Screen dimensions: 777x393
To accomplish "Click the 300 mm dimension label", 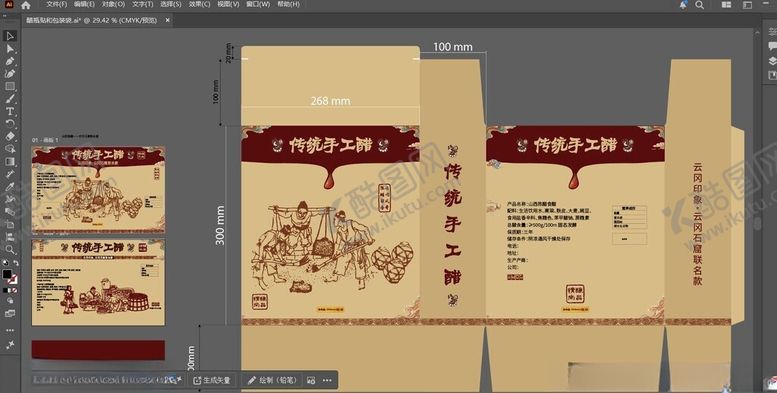I will (x=220, y=225).
